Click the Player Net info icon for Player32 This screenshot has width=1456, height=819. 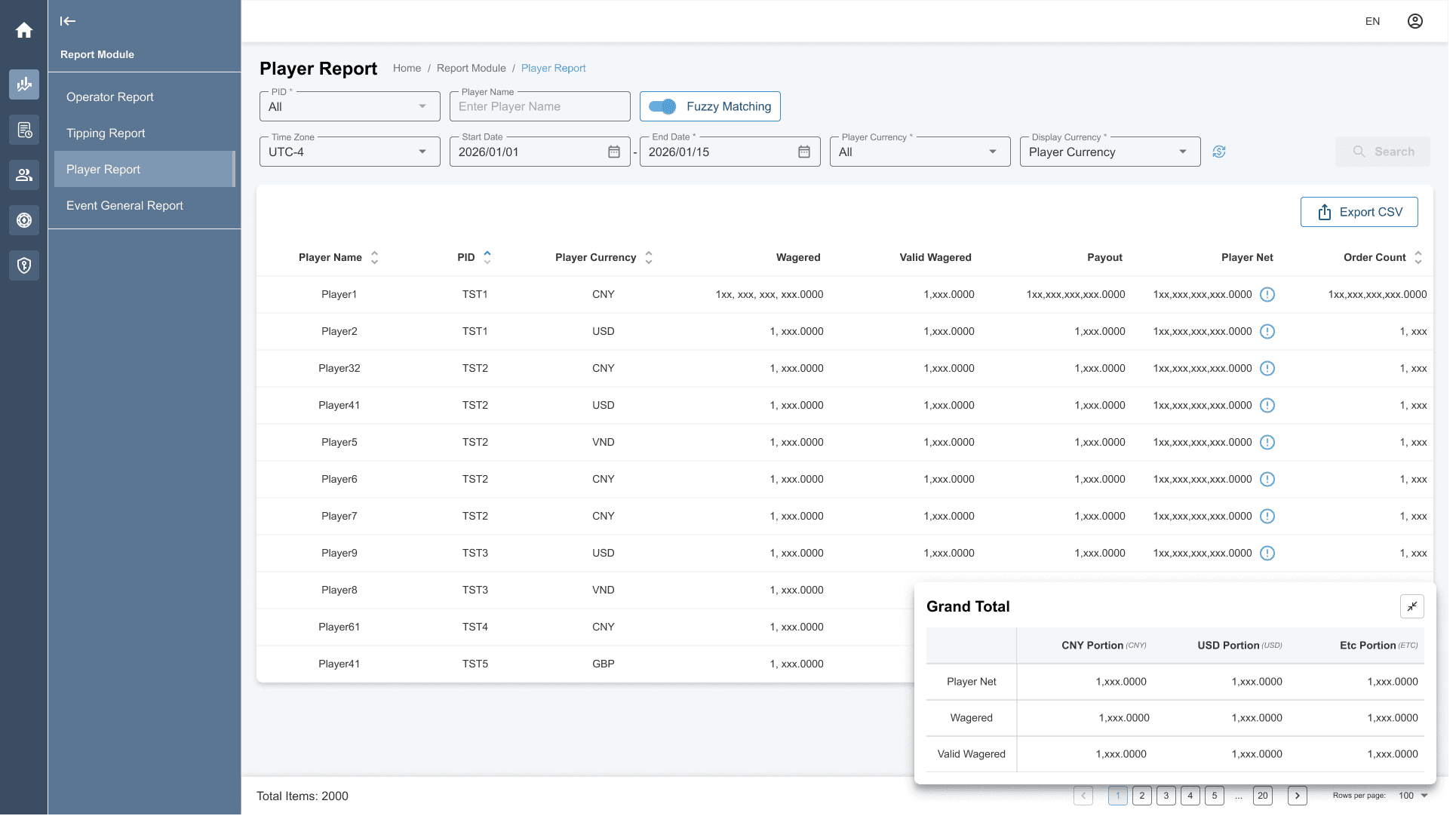[1274, 370]
